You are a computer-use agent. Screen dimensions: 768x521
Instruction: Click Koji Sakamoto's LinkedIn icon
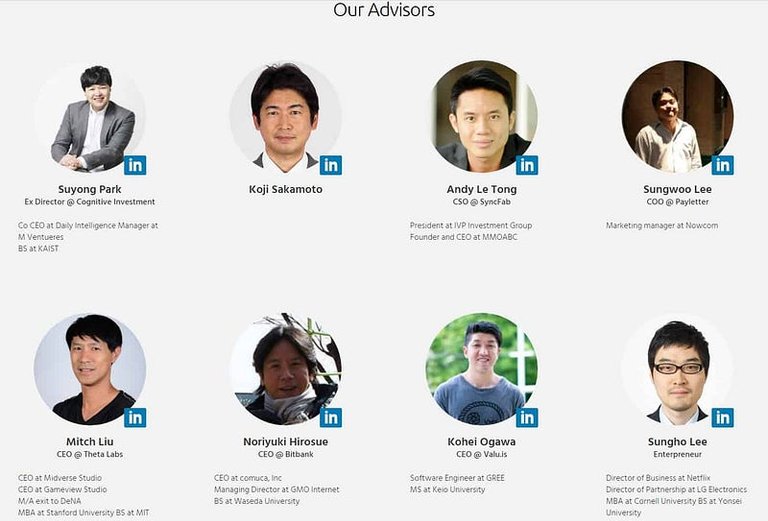(331, 165)
